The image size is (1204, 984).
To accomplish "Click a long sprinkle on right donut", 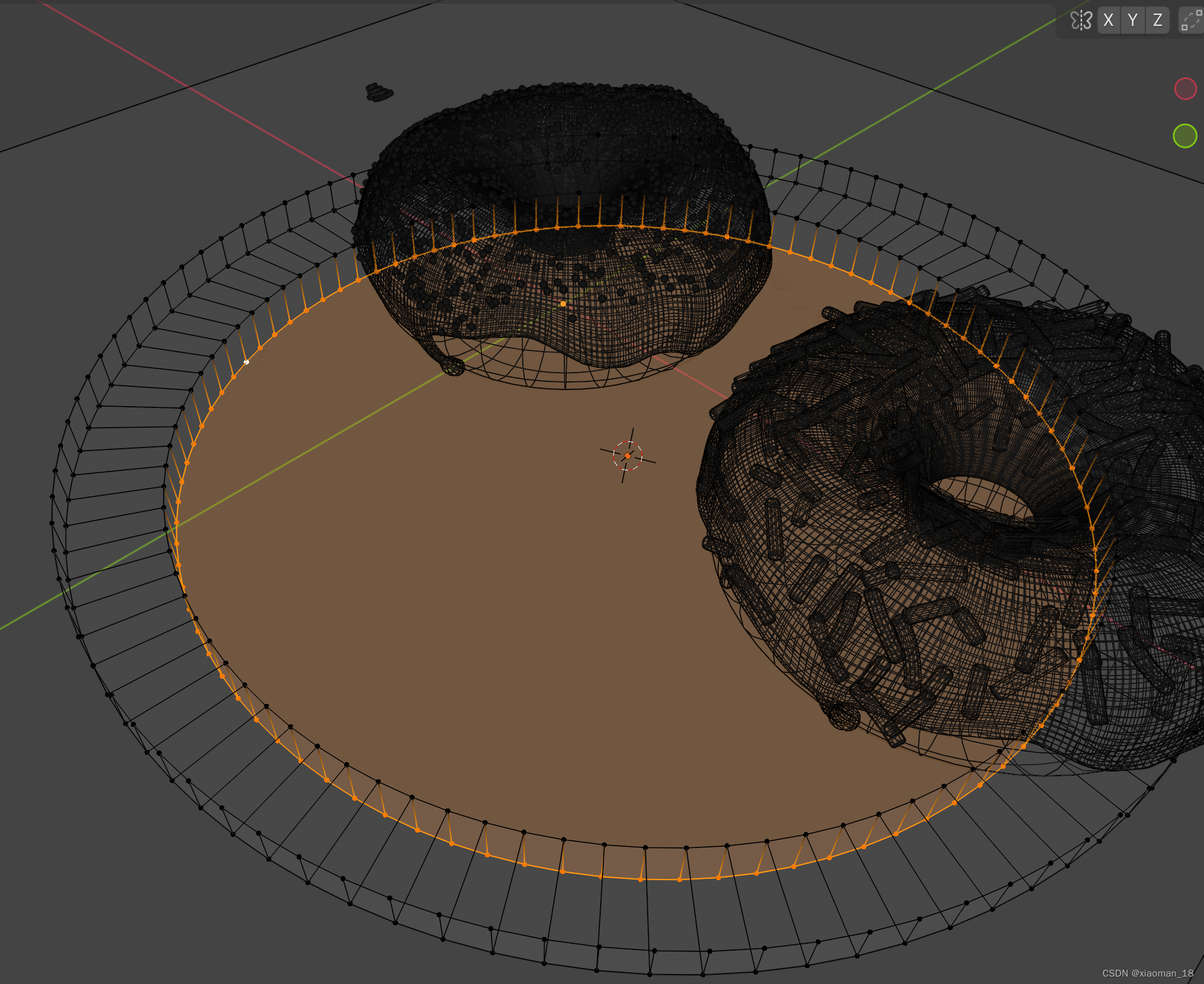I will (x=773, y=528).
